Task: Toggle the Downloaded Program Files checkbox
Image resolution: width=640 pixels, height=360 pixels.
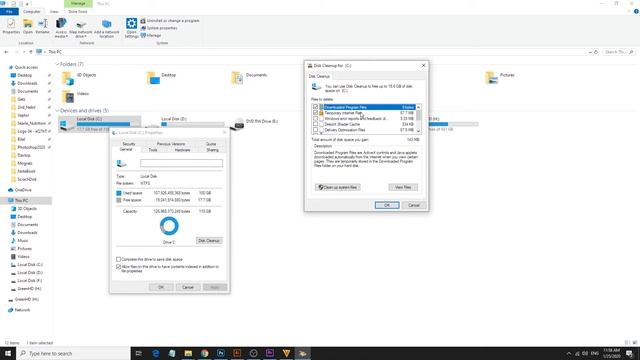Action: point(316,107)
